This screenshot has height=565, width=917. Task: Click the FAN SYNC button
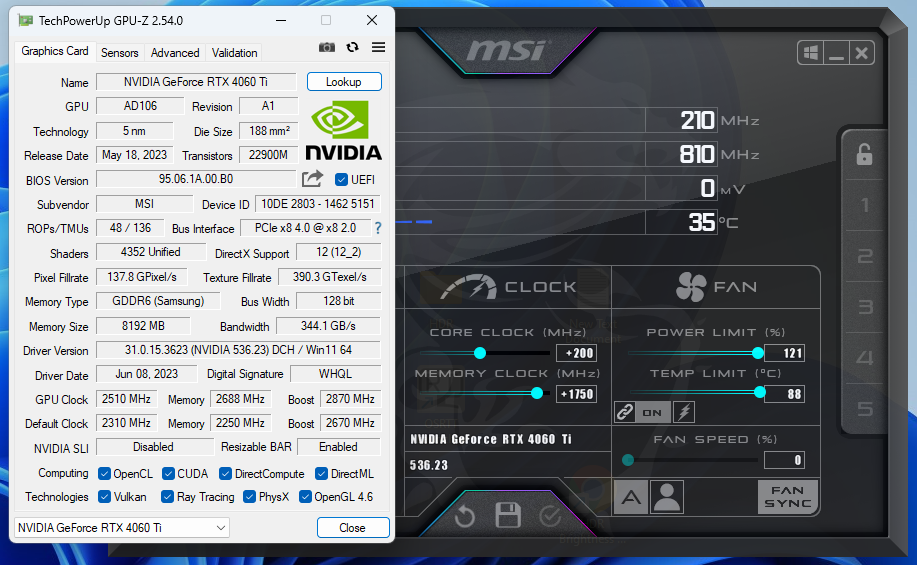point(788,497)
